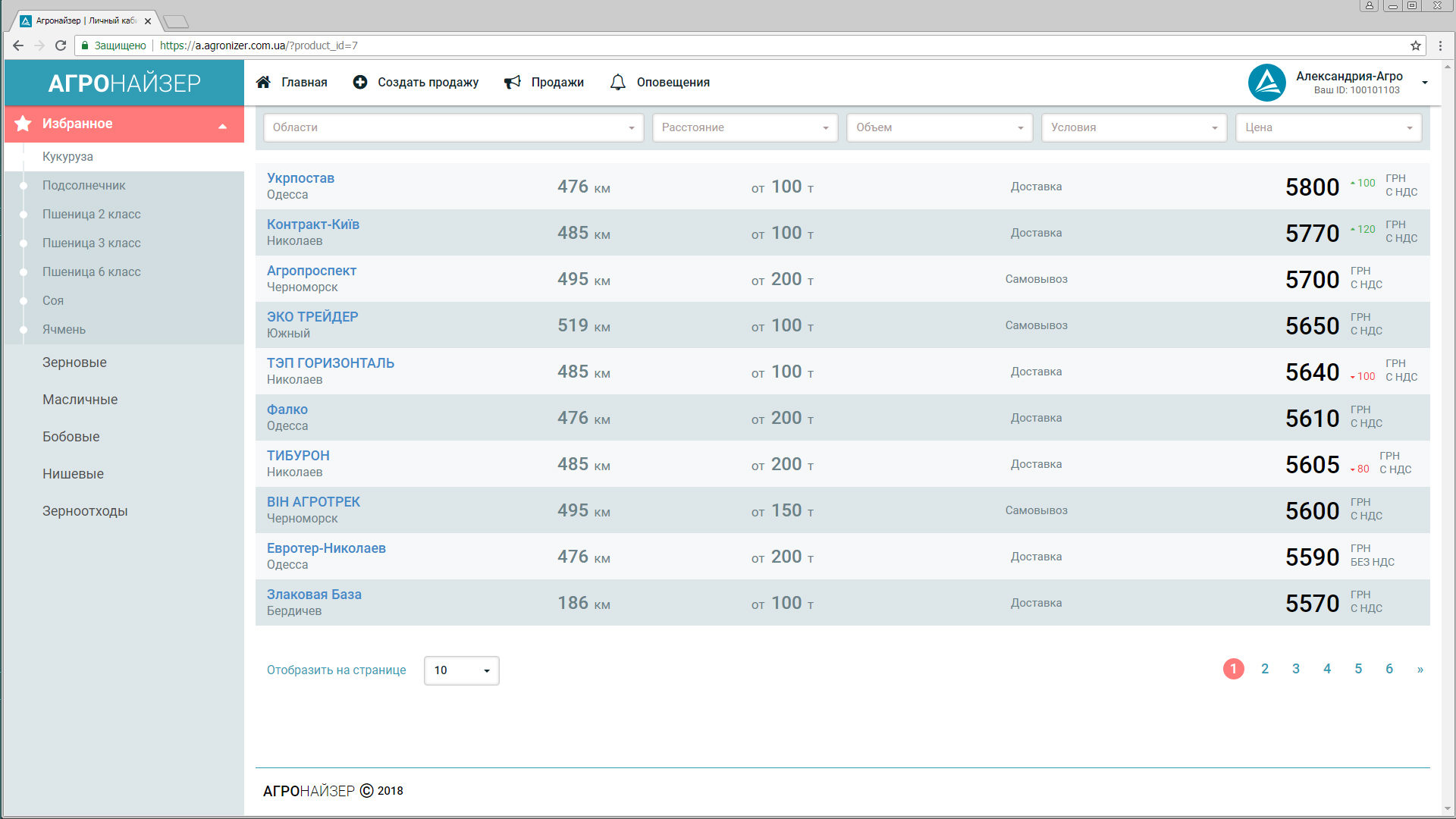The width and height of the screenshot is (1456, 819).
Task: Click the Home house icon
Action: (x=263, y=82)
